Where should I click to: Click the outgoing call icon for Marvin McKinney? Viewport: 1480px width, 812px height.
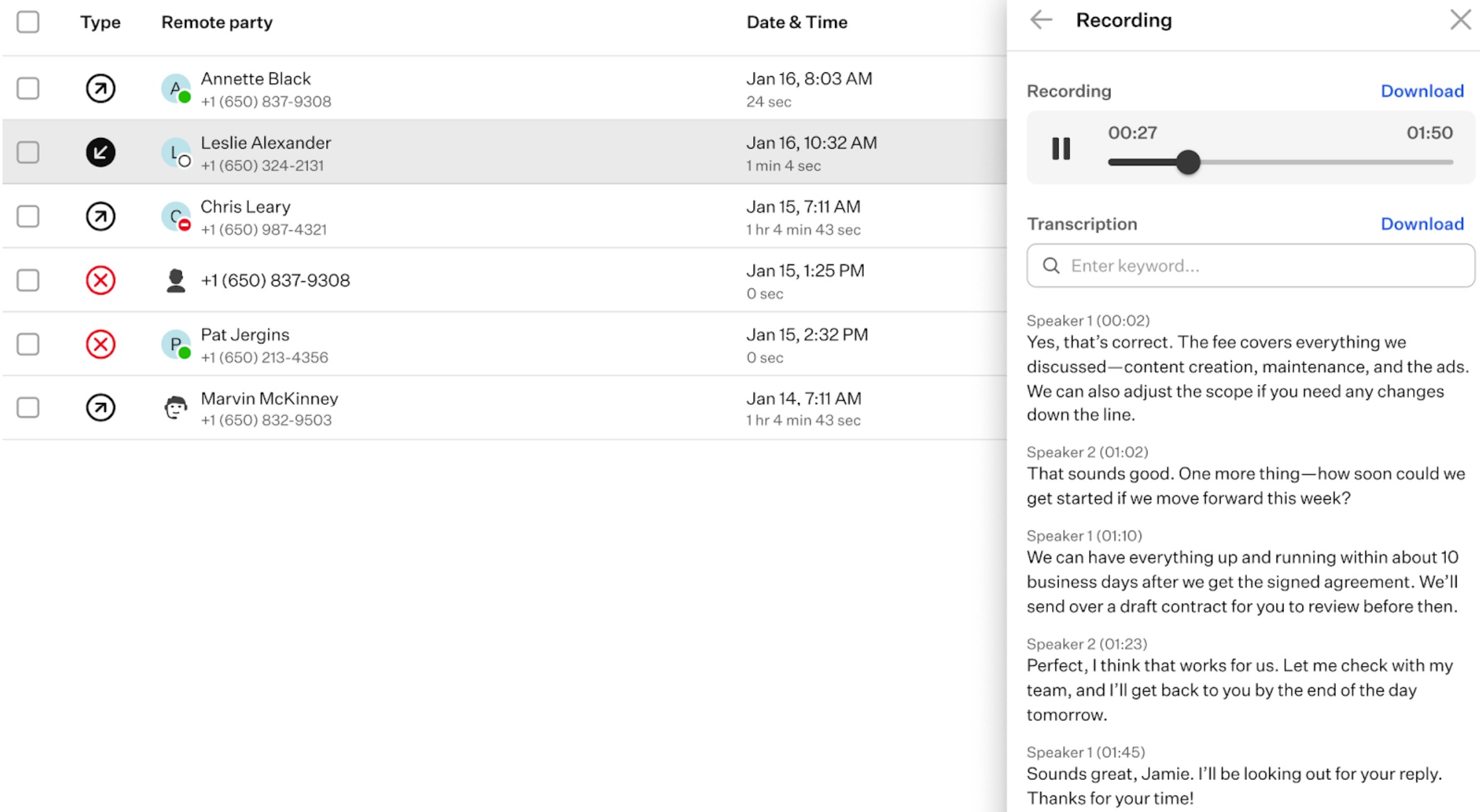tap(101, 408)
